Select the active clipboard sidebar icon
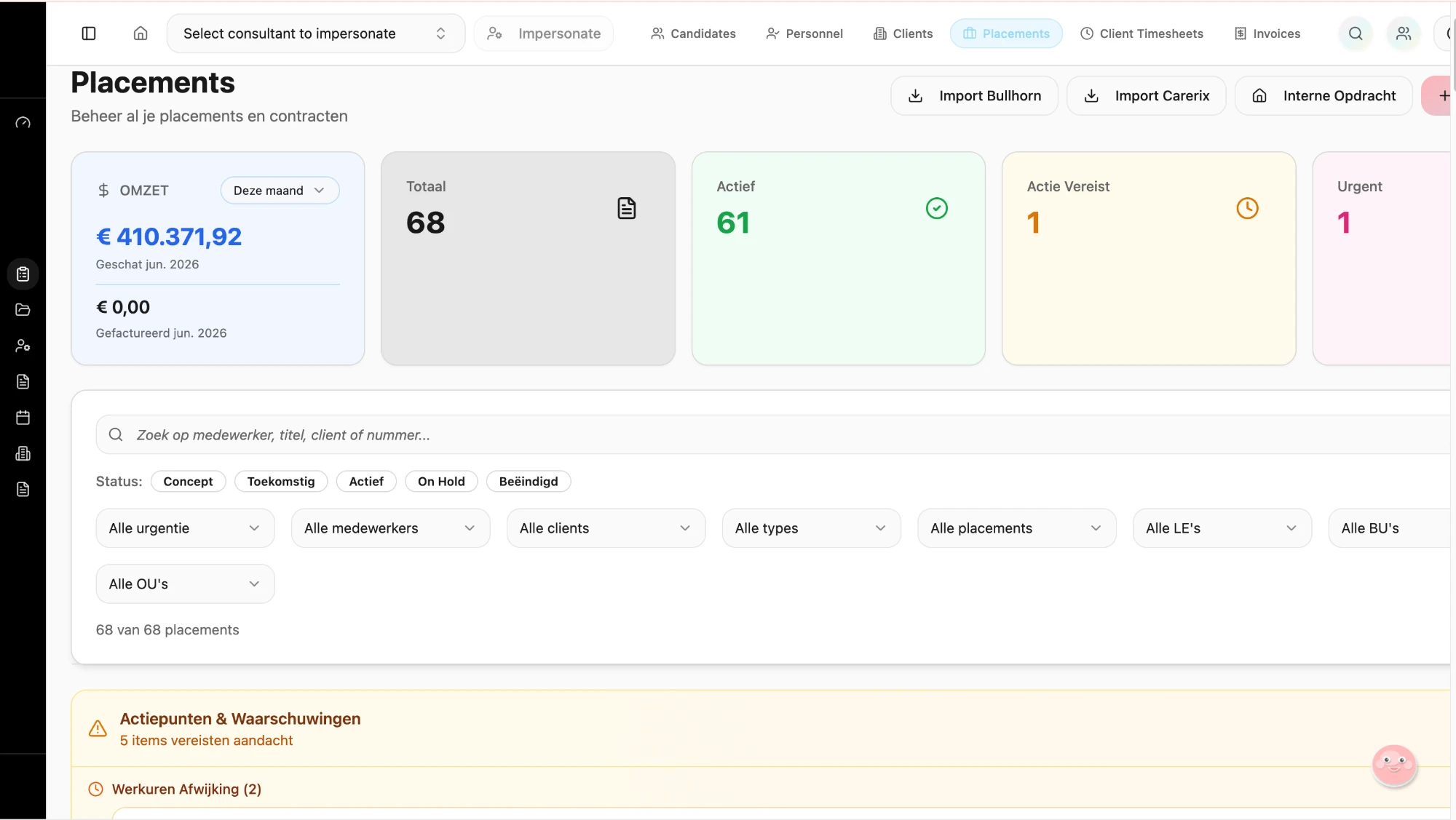The width and height of the screenshot is (1456, 820). [23, 274]
